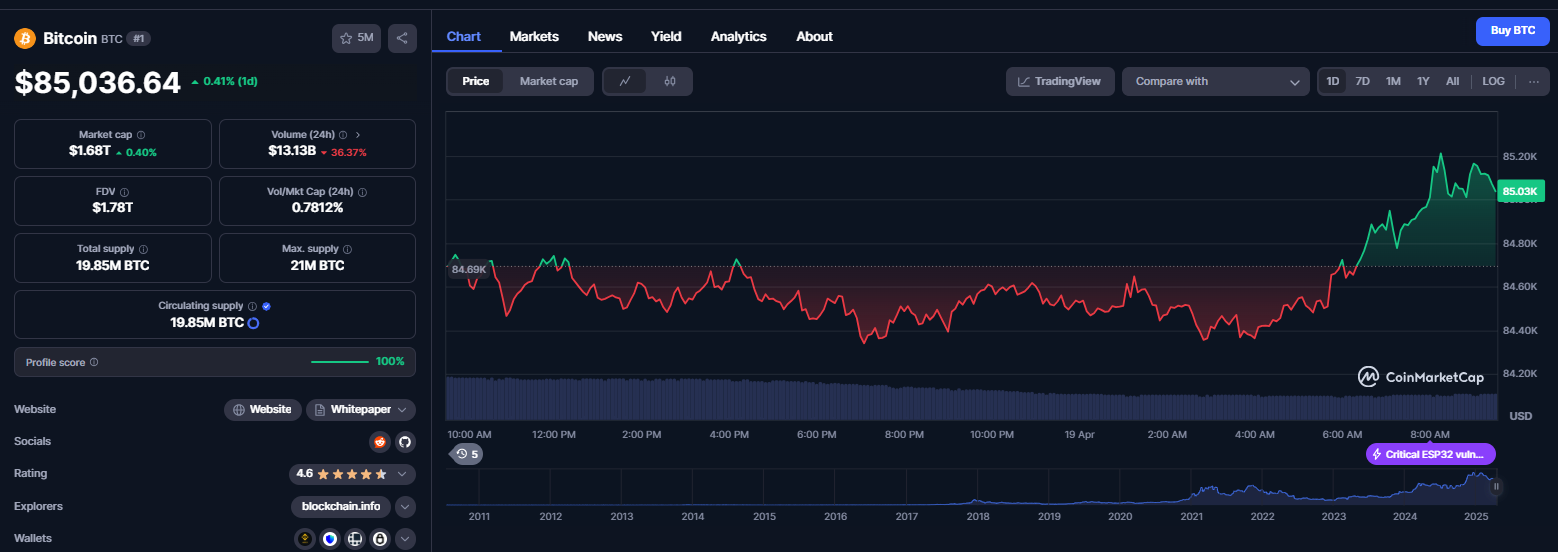Select the third wallet icon (Ledger)
The image size is (1558, 552).
(355, 539)
